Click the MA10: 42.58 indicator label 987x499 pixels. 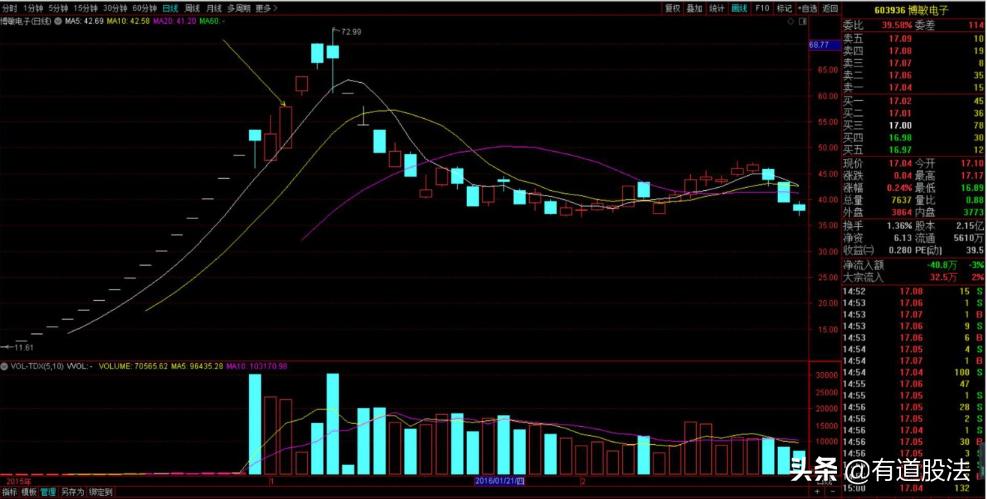point(128,21)
